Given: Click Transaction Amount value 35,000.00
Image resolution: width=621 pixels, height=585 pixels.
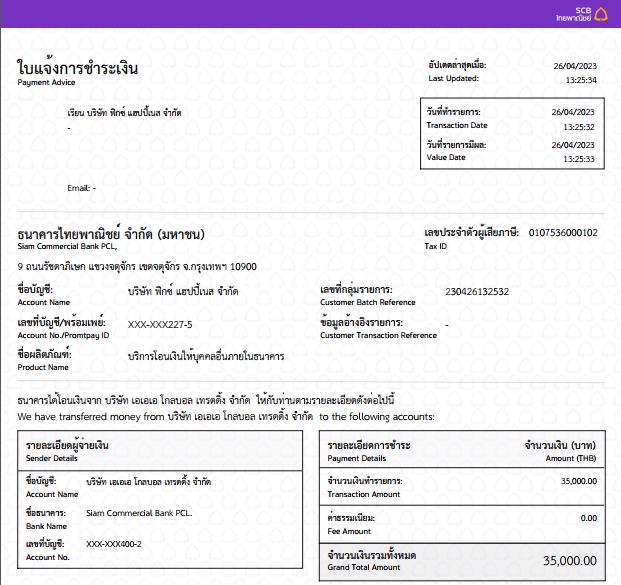Looking at the screenshot, I should 579,481.
